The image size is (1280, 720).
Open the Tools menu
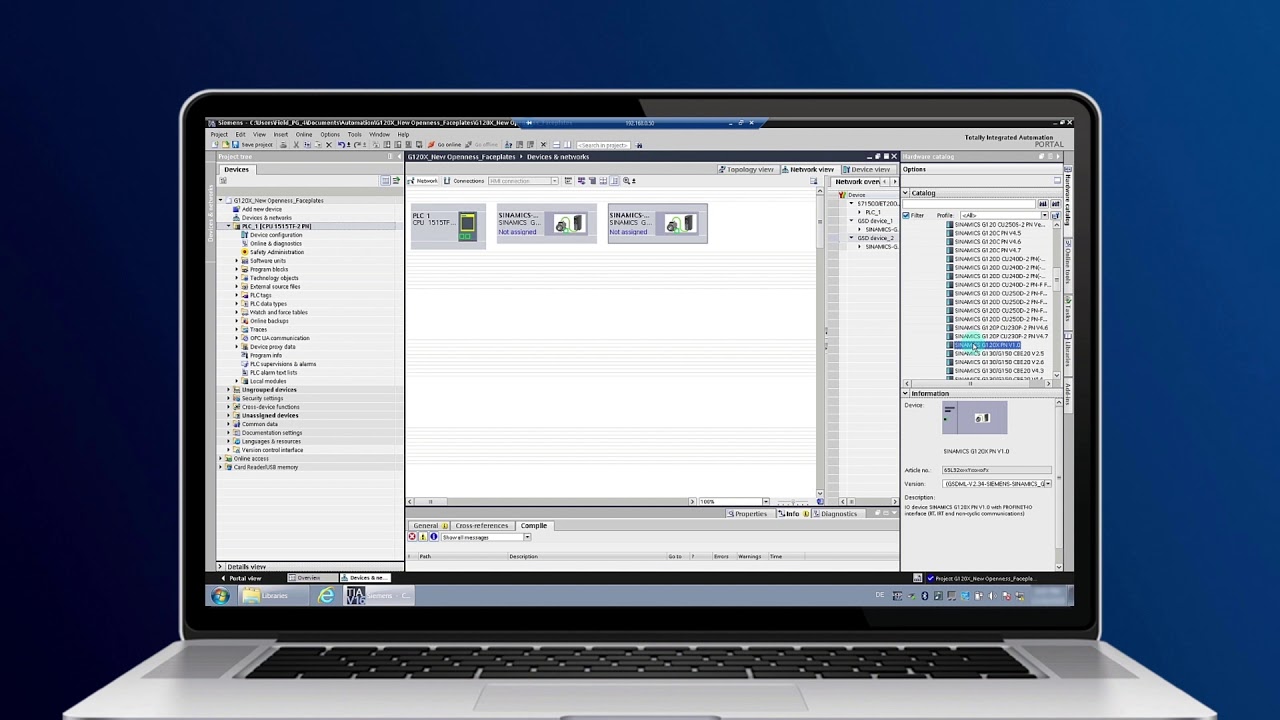[x=354, y=134]
